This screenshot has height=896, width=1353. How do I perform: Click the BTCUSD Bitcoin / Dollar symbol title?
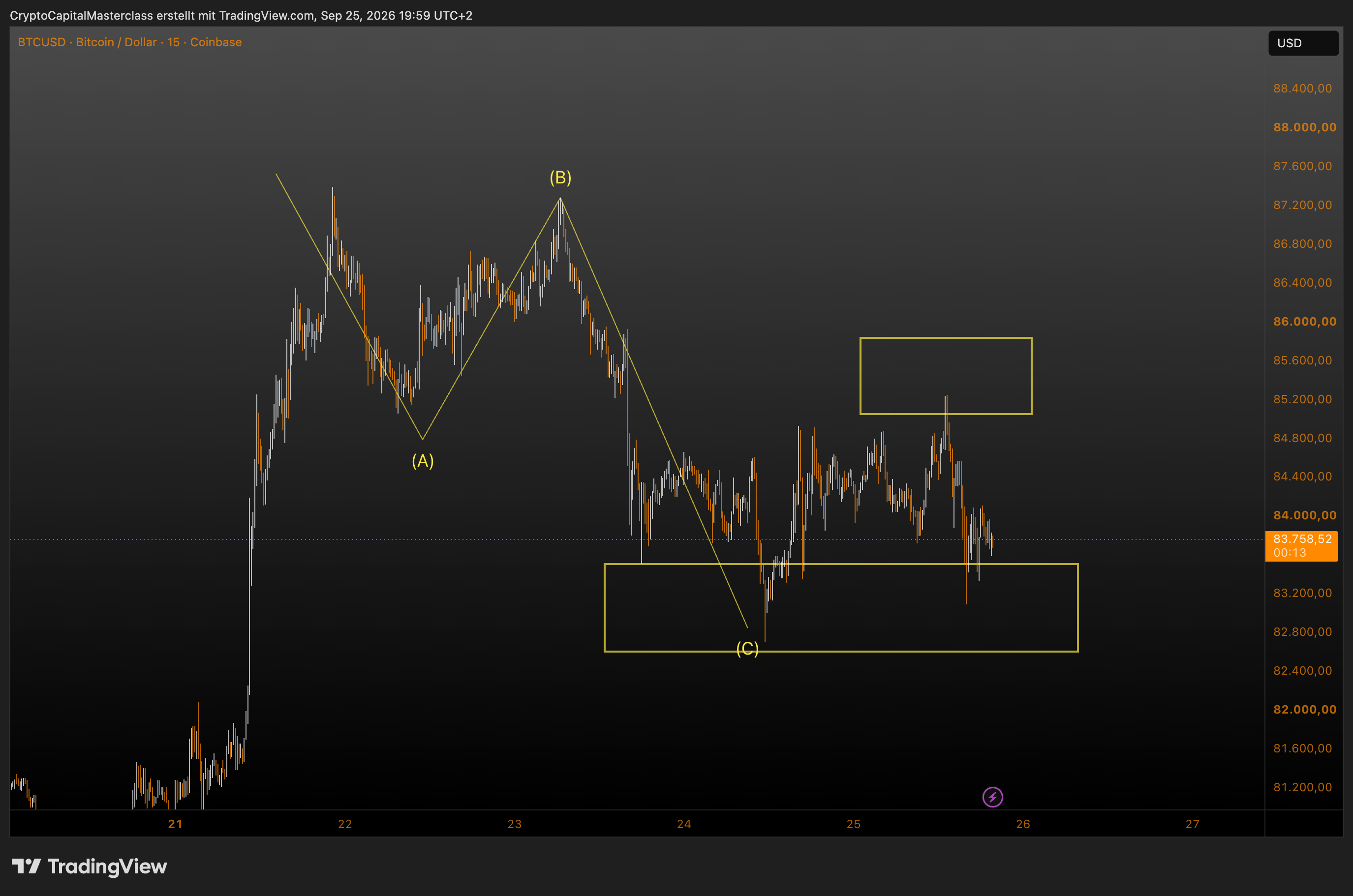pyautogui.click(x=130, y=42)
